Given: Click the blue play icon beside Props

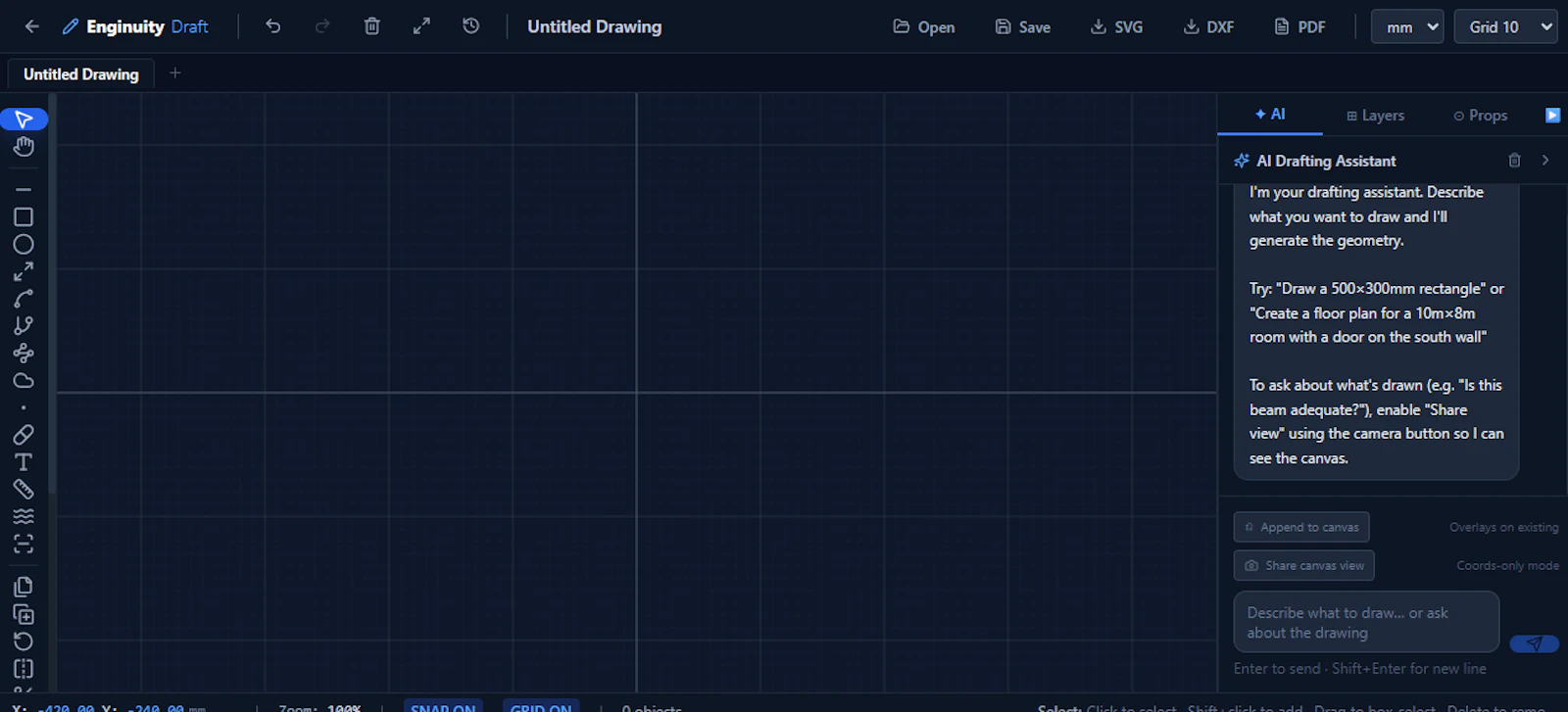Looking at the screenshot, I should 1552,116.
